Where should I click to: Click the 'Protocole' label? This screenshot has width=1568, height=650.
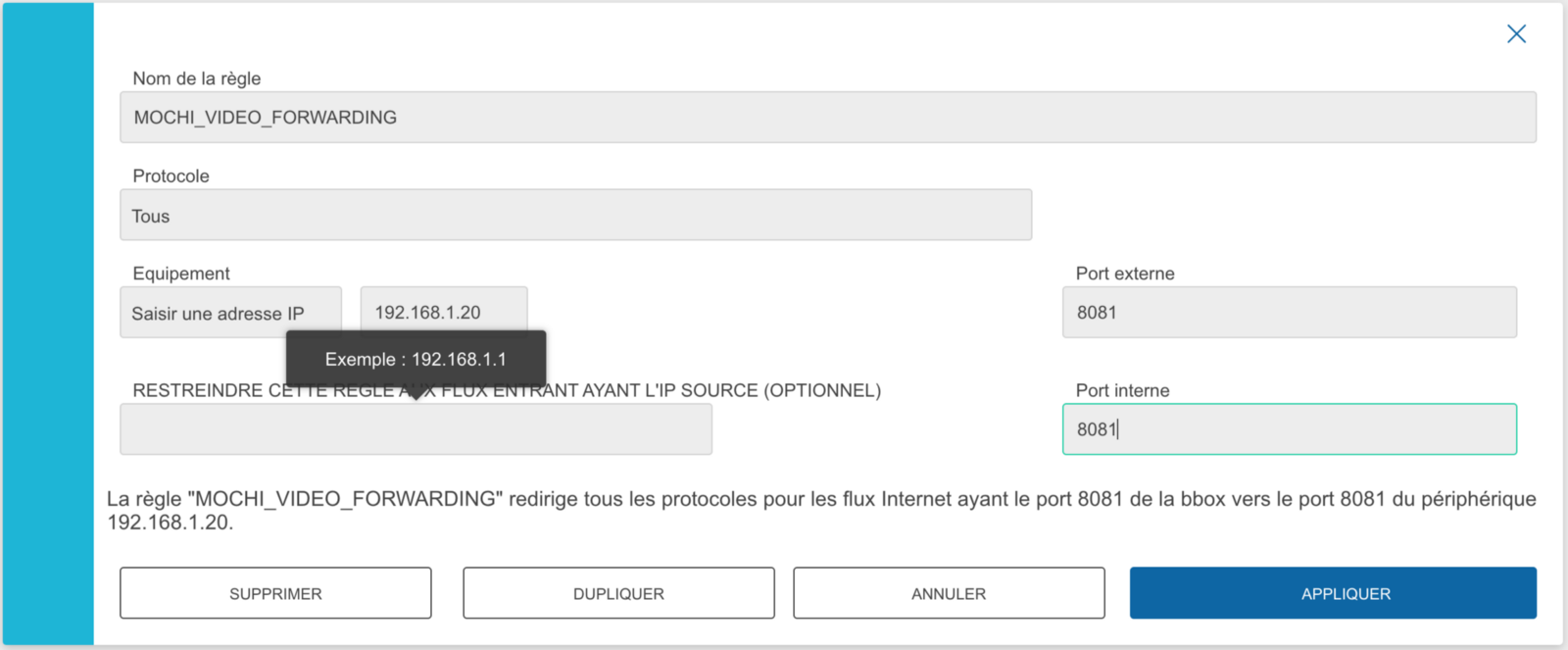point(171,176)
